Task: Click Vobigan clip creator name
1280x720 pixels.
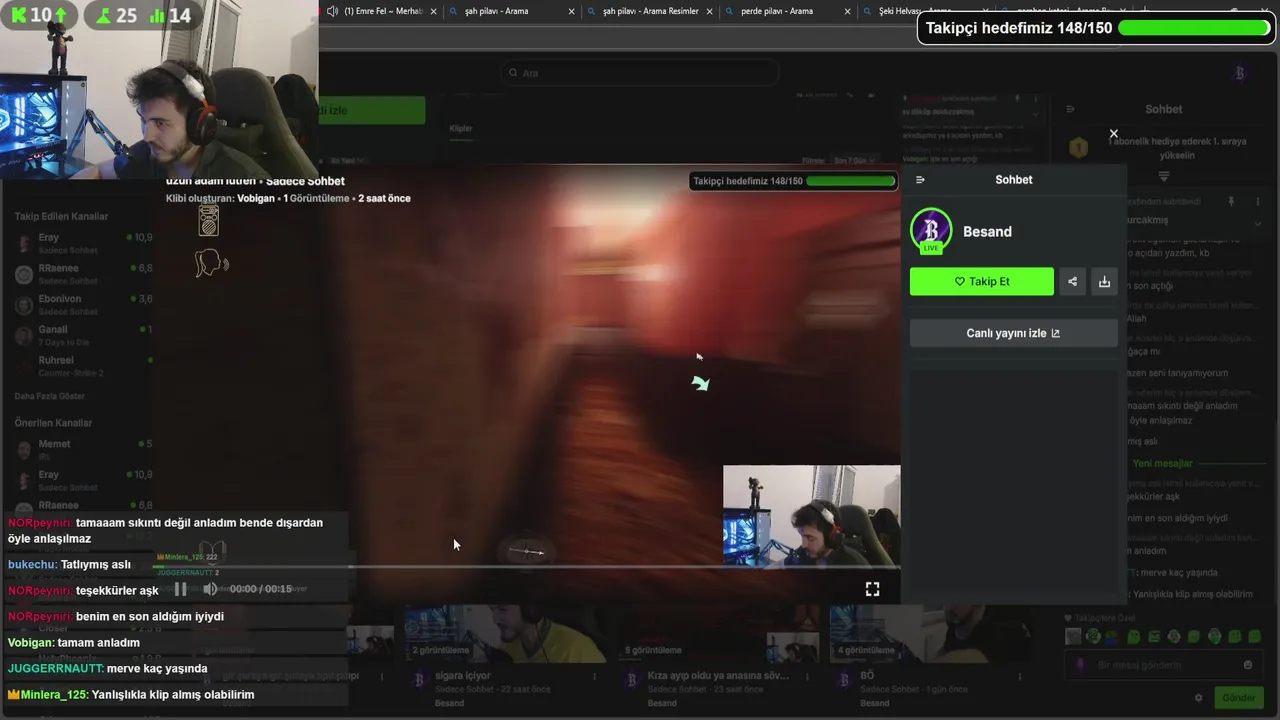Action: [257, 198]
